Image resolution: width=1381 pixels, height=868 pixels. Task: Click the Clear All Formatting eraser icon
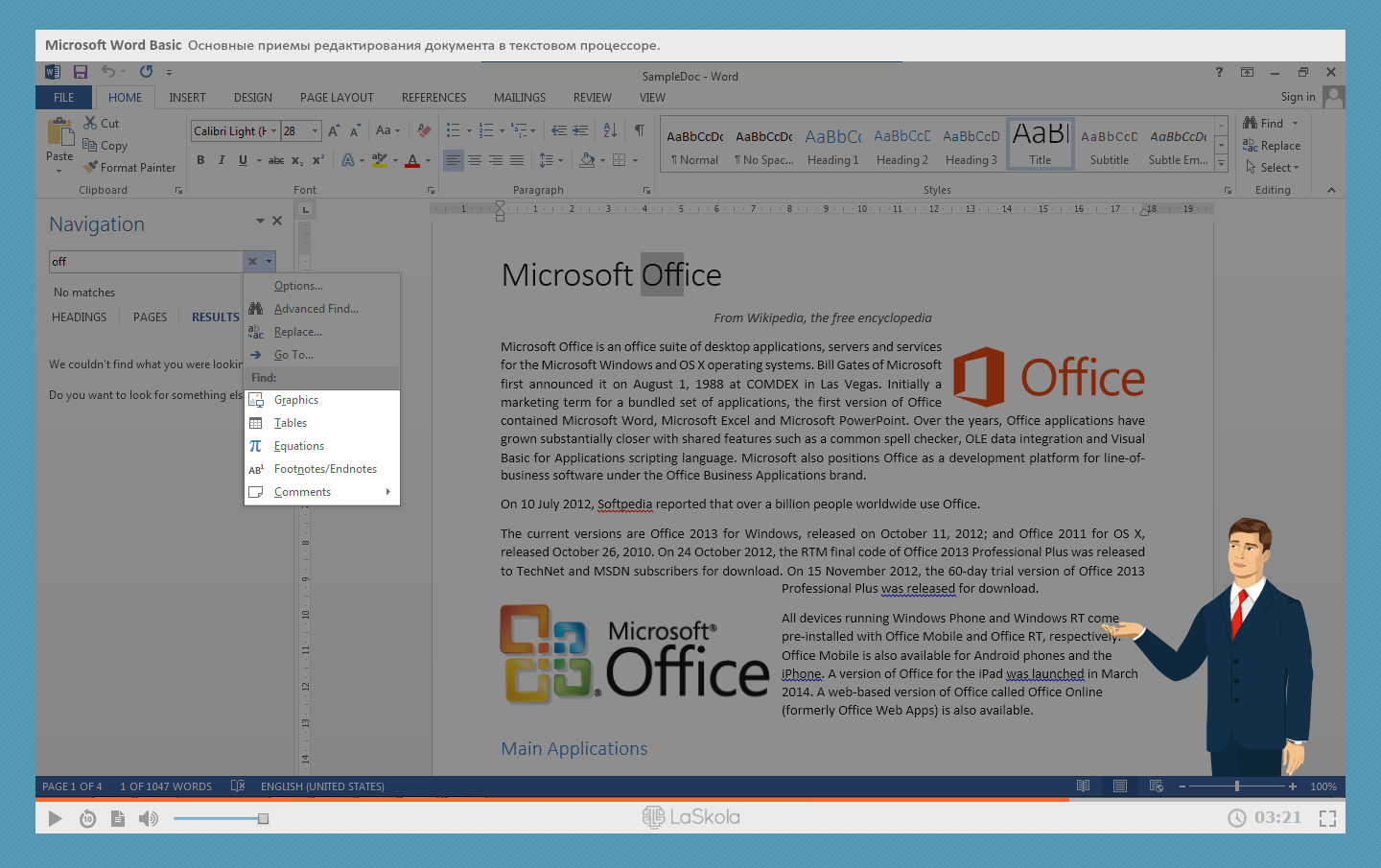pos(424,130)
